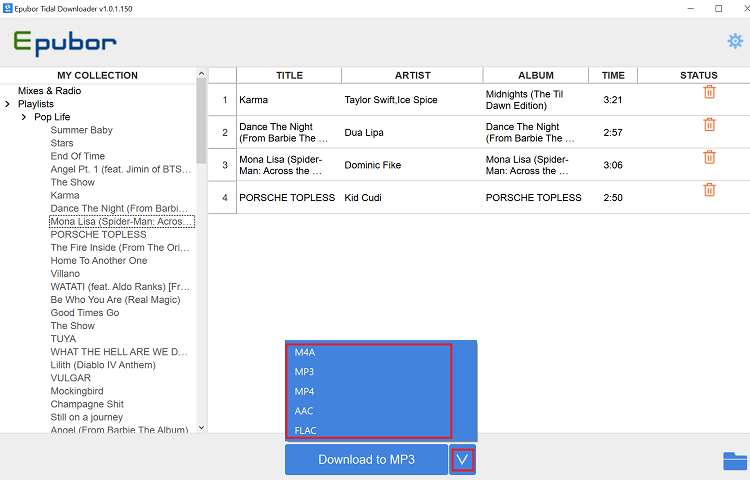The height and width of the screenshot is (480, 750).
Task: Select WHAT THE HELL ARE WE D...
Action: click(x=119, y=352)
